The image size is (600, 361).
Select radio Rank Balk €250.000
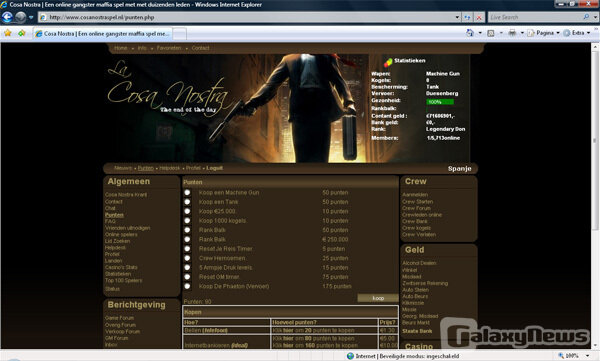pyautogui.click(x=187, y=239)
